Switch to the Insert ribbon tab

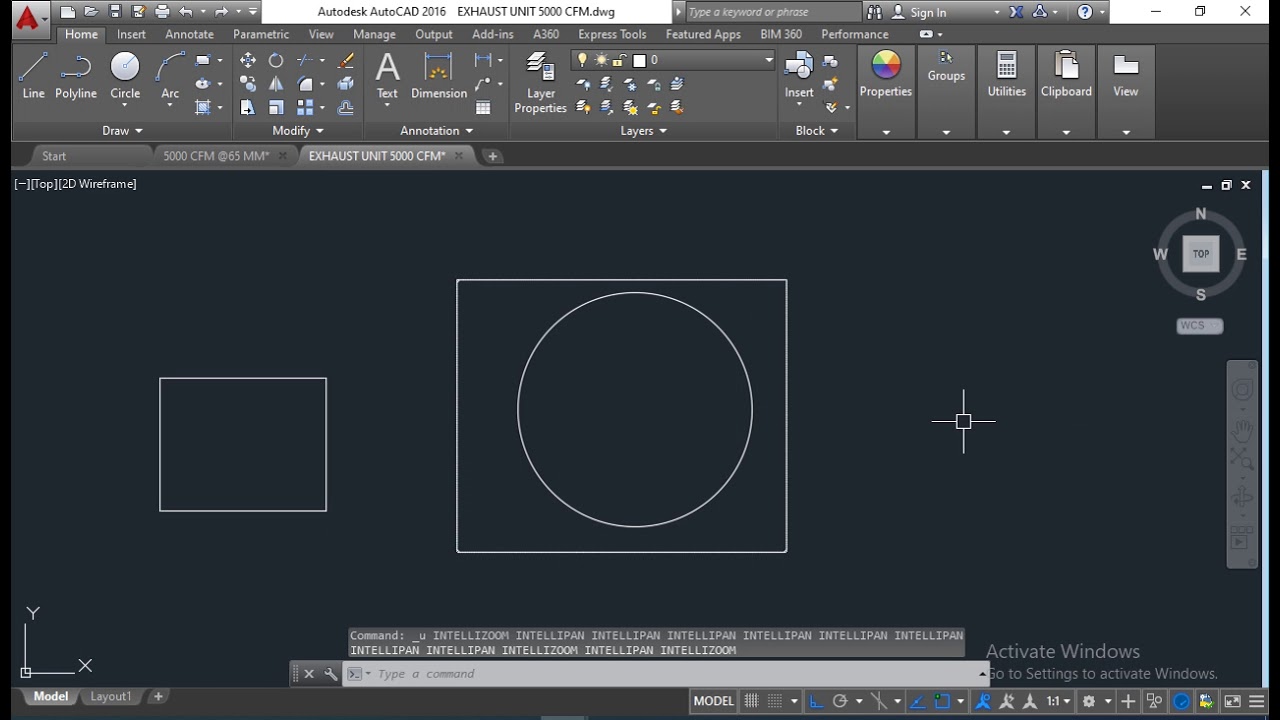point(131,34)
